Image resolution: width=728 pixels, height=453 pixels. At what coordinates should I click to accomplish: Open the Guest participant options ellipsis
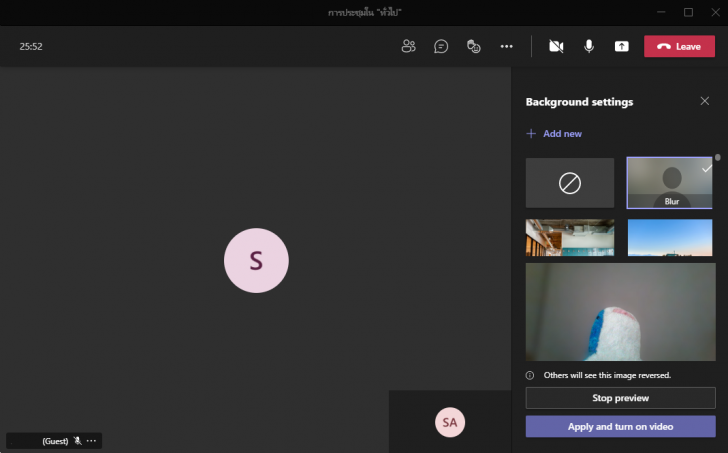(91, 441)
